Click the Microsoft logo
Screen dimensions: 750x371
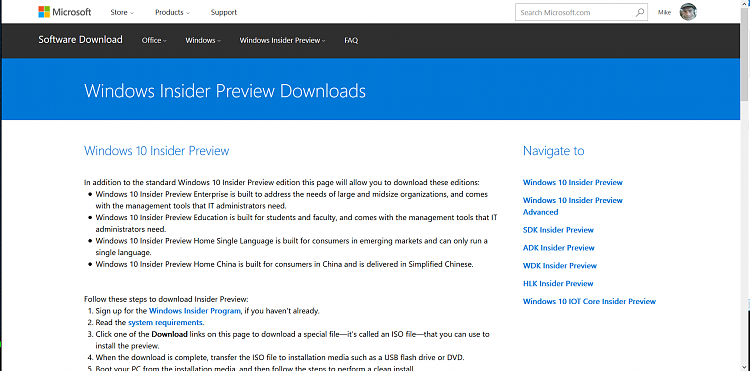pyautogui.click(x=65, y=12)
